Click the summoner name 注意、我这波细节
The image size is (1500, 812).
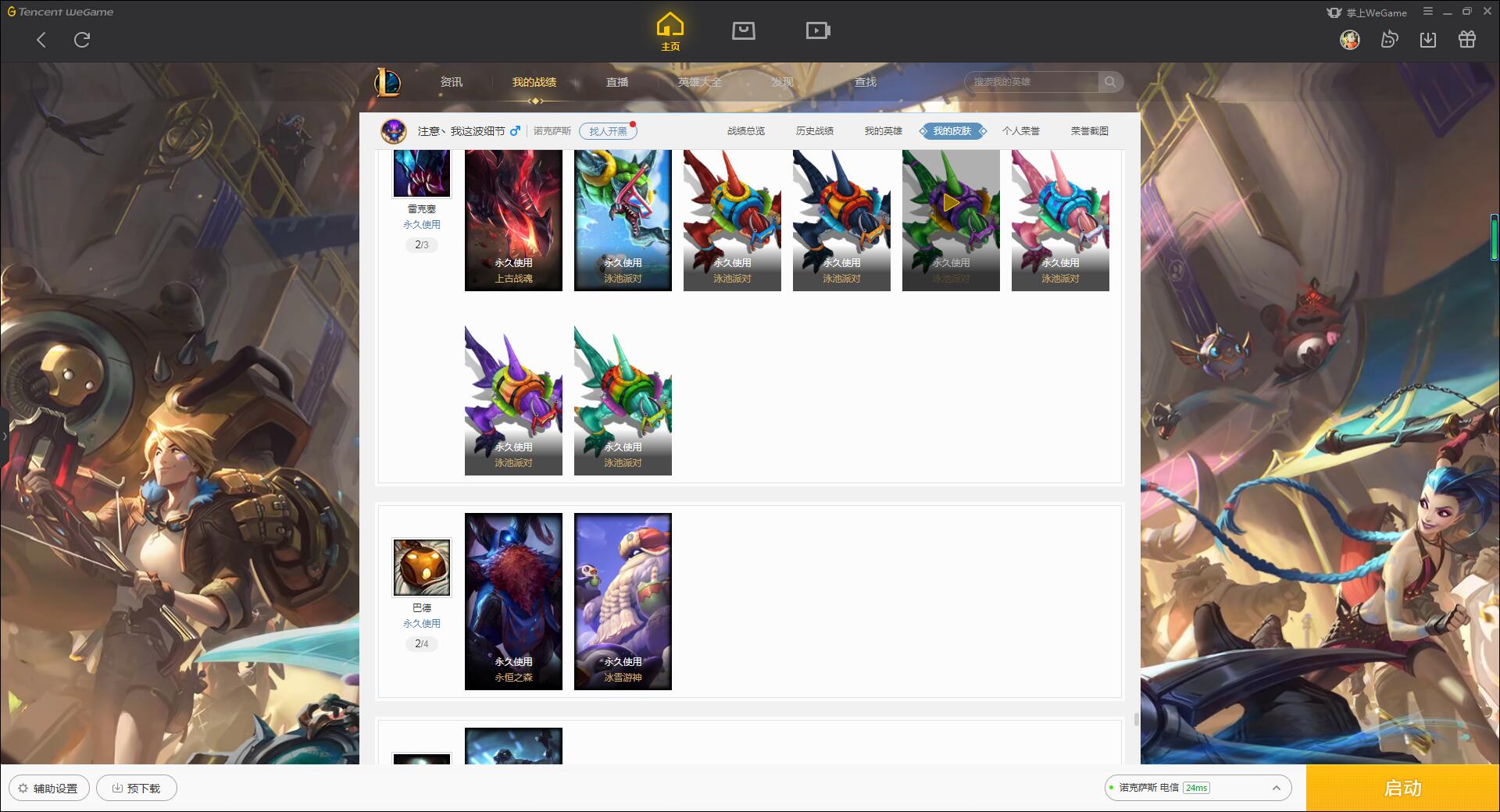[461, 131]
